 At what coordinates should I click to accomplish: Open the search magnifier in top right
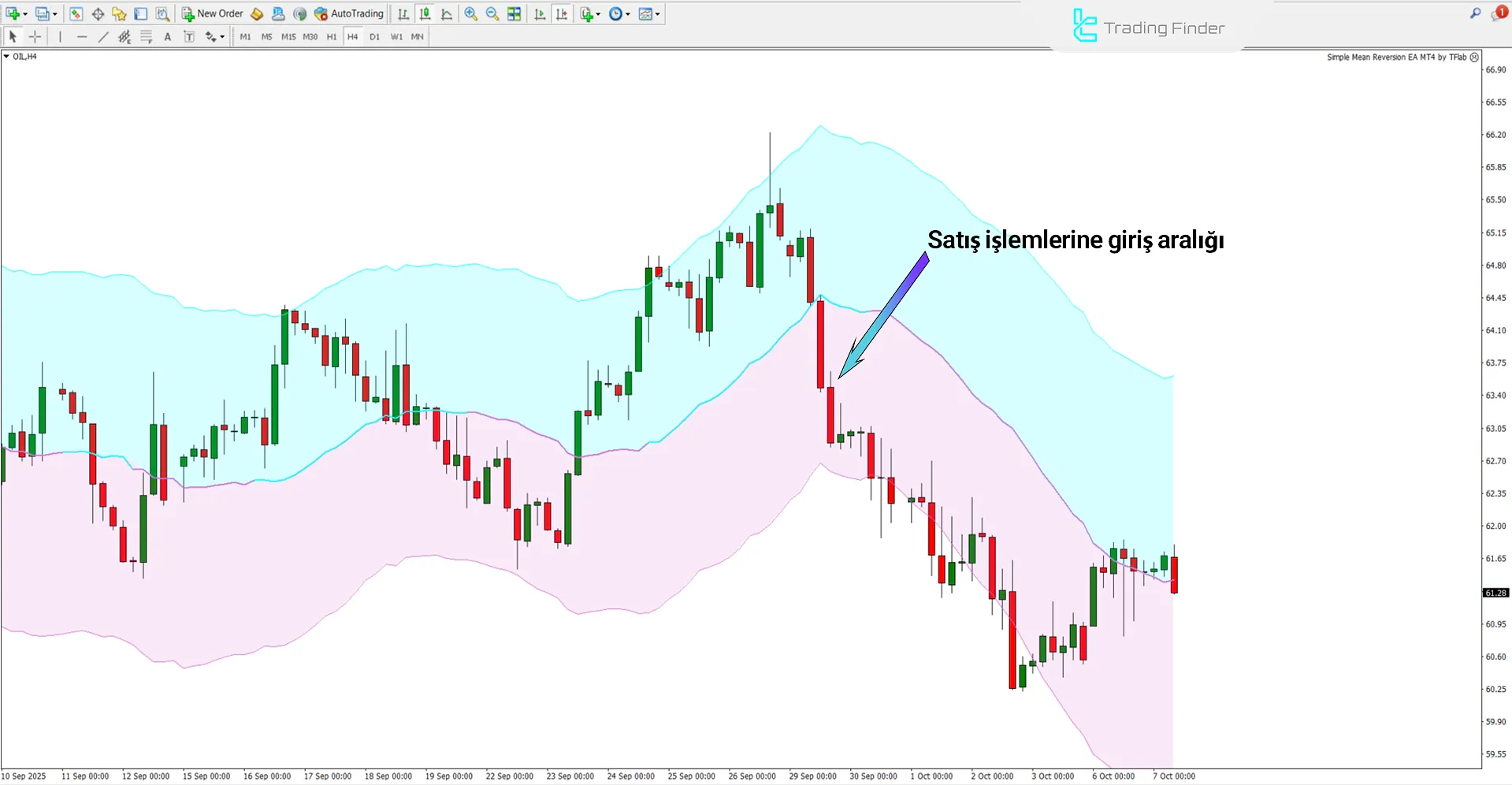coord(1475,13)
